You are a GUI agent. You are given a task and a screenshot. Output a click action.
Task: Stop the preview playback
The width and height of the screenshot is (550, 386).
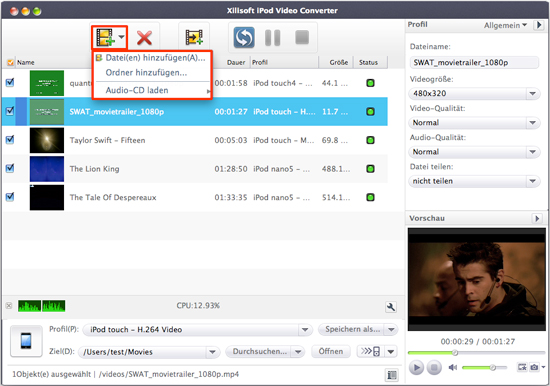(x=434, y=367)
